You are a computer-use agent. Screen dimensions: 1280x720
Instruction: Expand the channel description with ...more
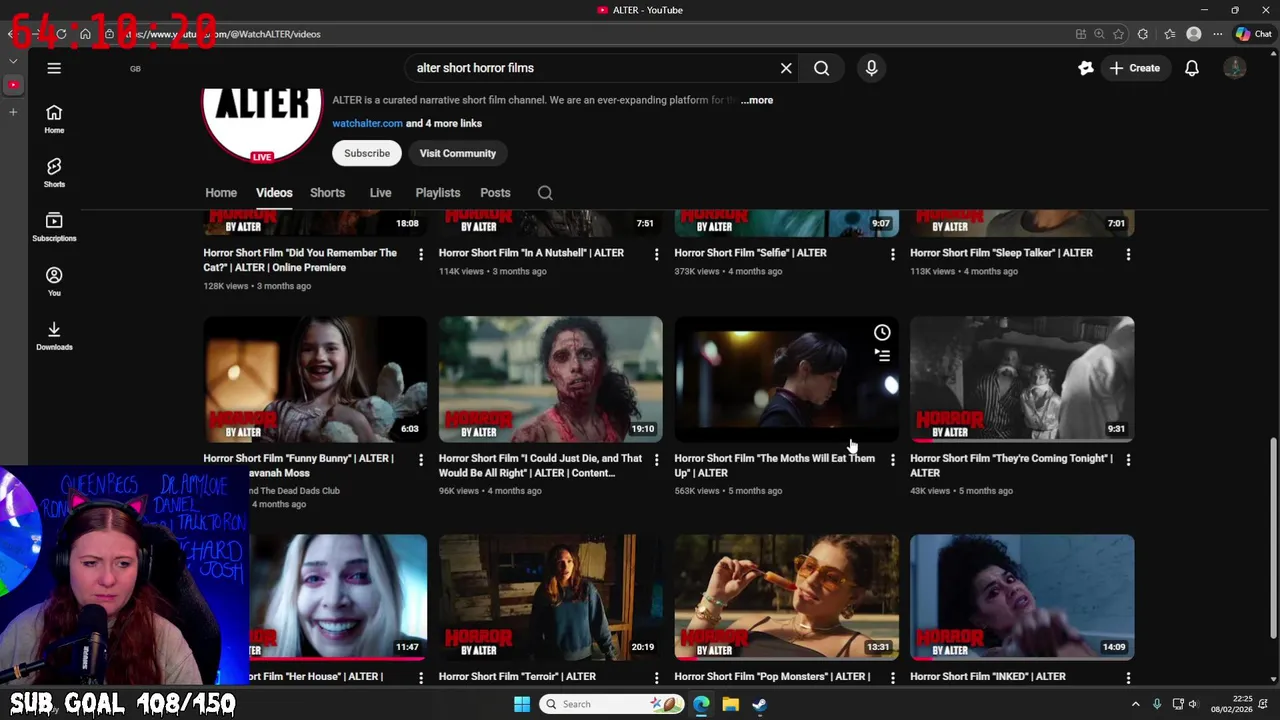point(757,100)
